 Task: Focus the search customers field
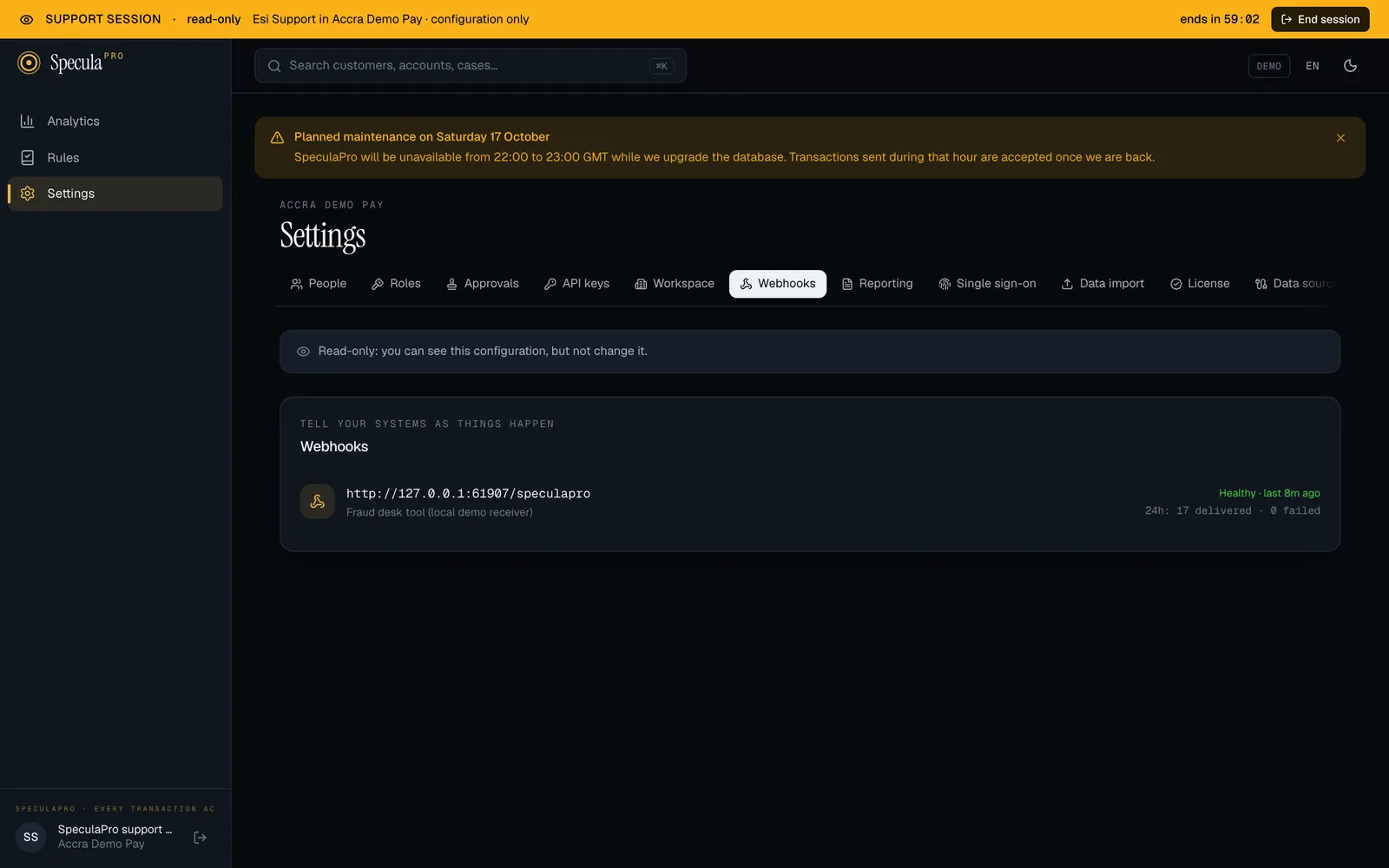click(470, 66)
